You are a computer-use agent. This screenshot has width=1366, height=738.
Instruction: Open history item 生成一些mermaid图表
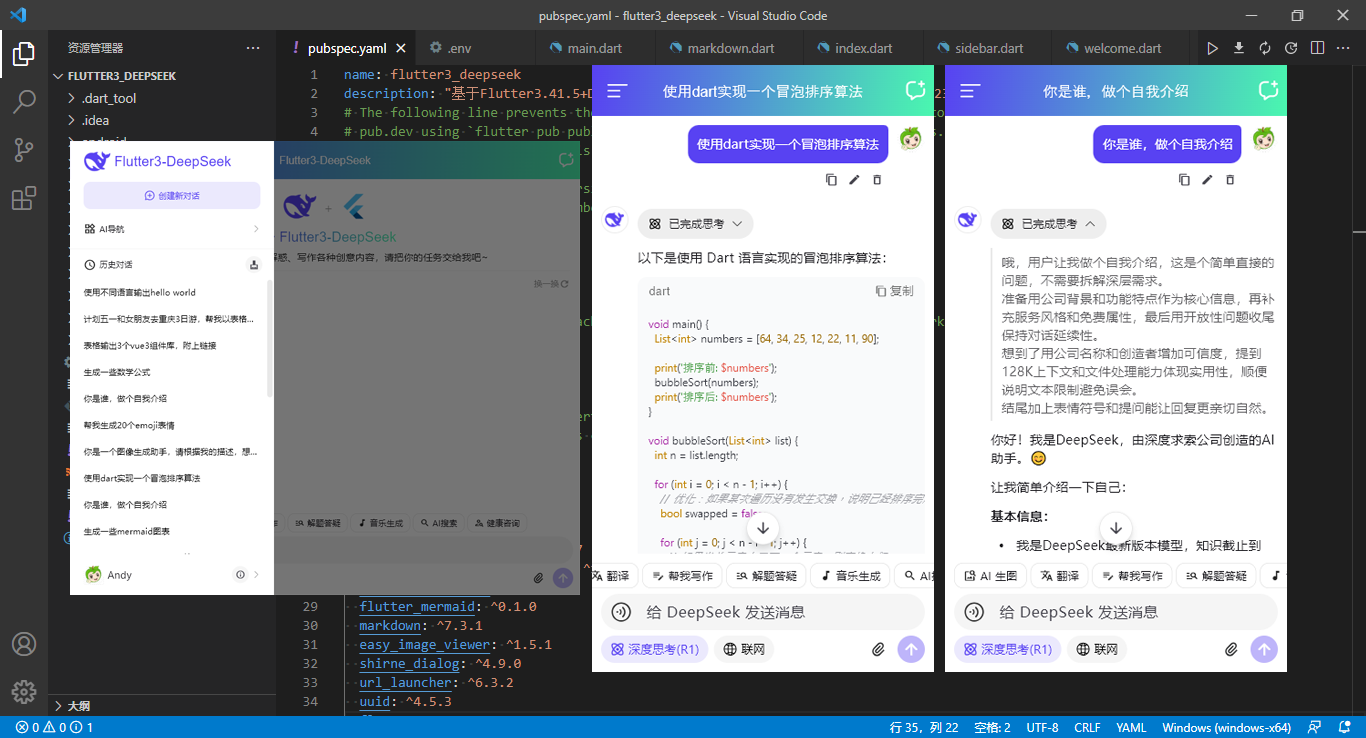pos(127,531)
